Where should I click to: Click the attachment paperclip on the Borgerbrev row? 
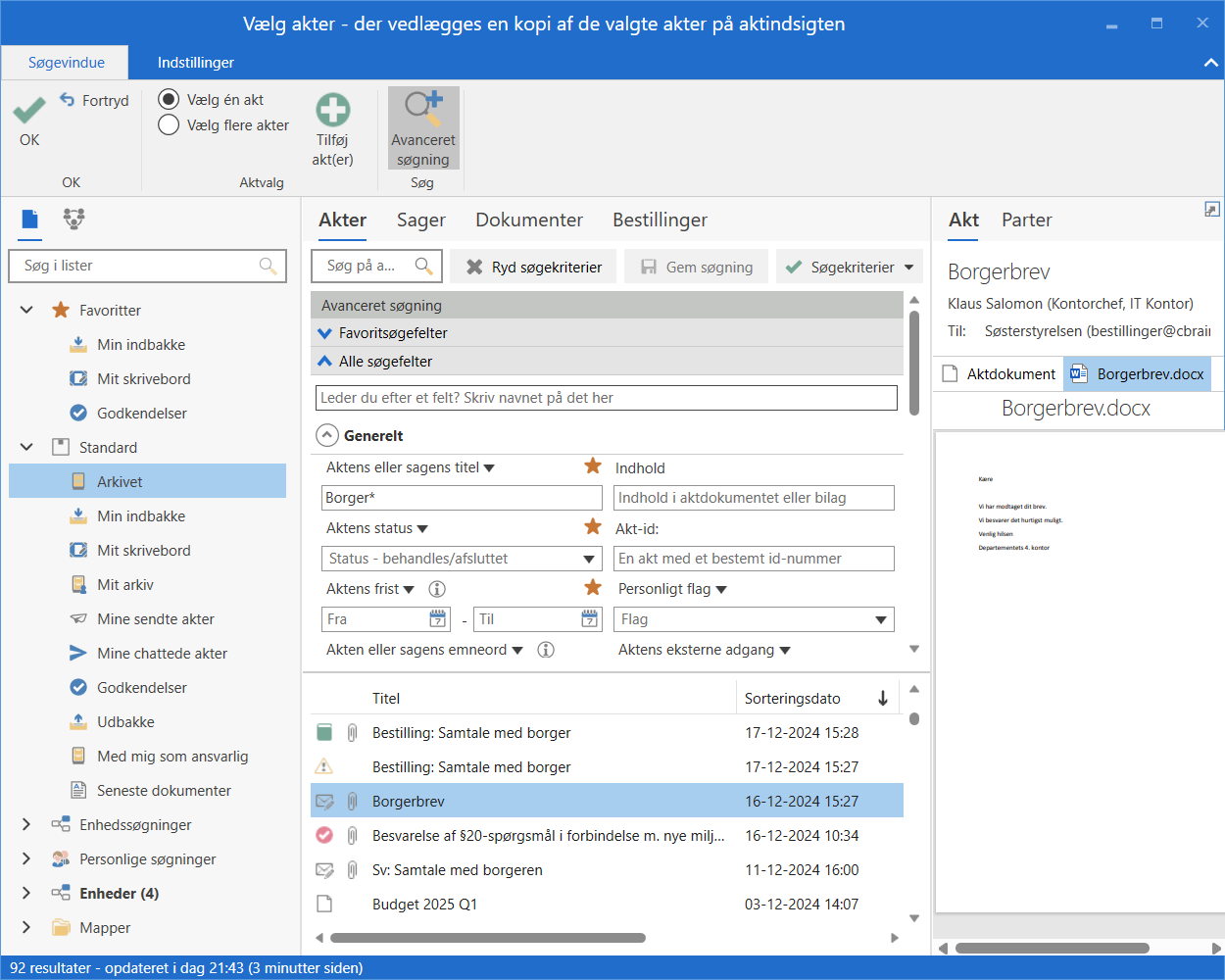[352, 801]
